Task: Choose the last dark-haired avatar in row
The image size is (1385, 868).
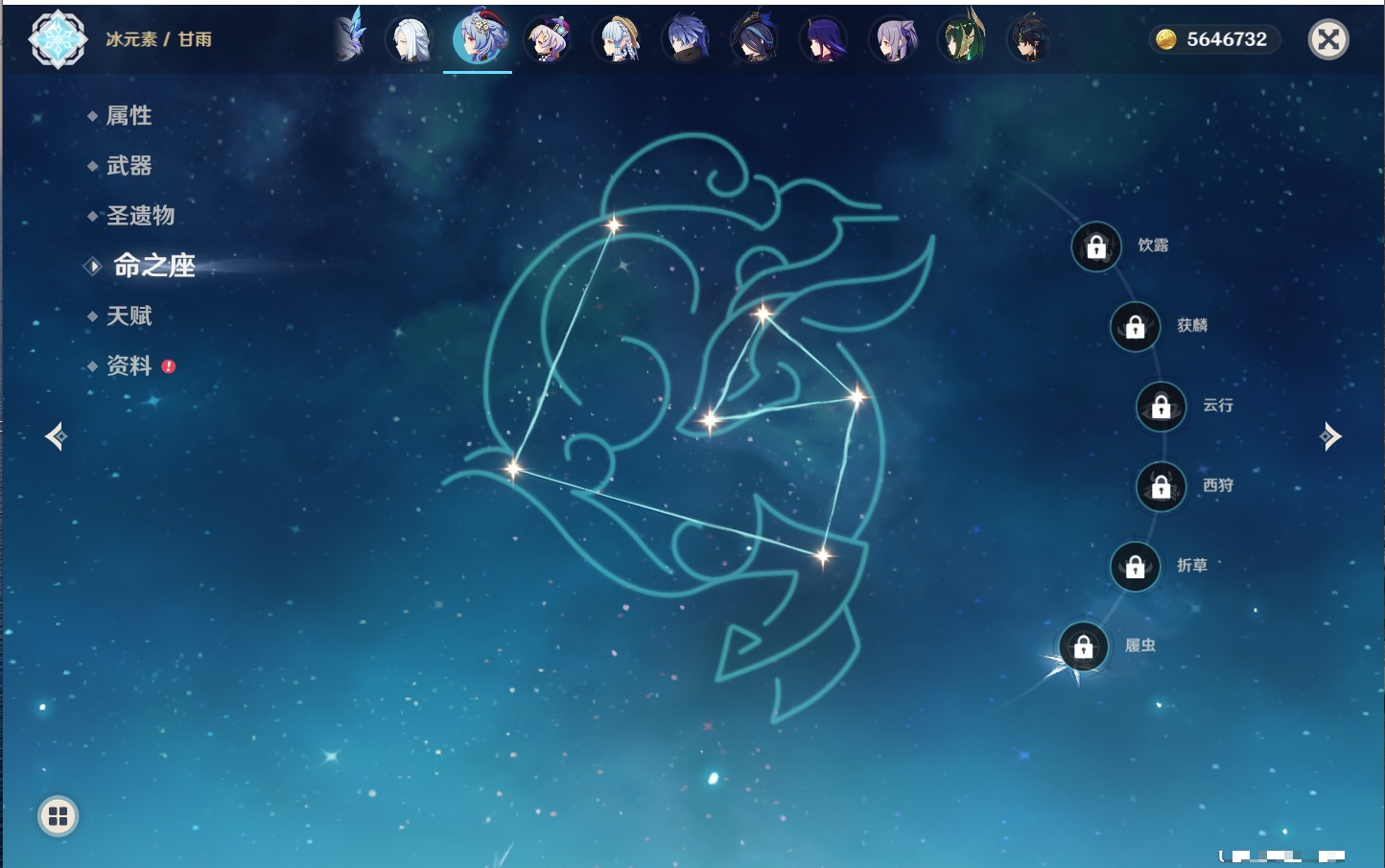Action: tap(1030, 39)
